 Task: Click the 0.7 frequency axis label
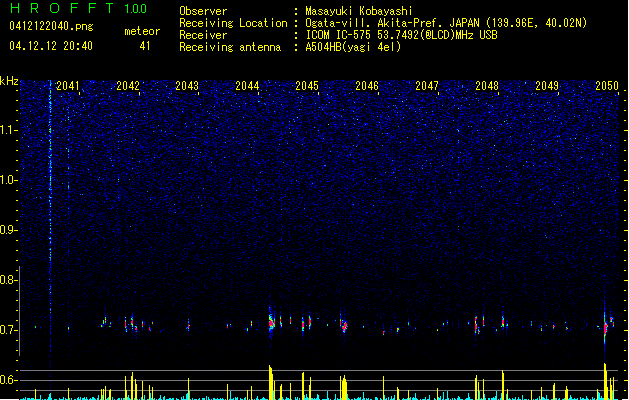click(x=8, y=330)
